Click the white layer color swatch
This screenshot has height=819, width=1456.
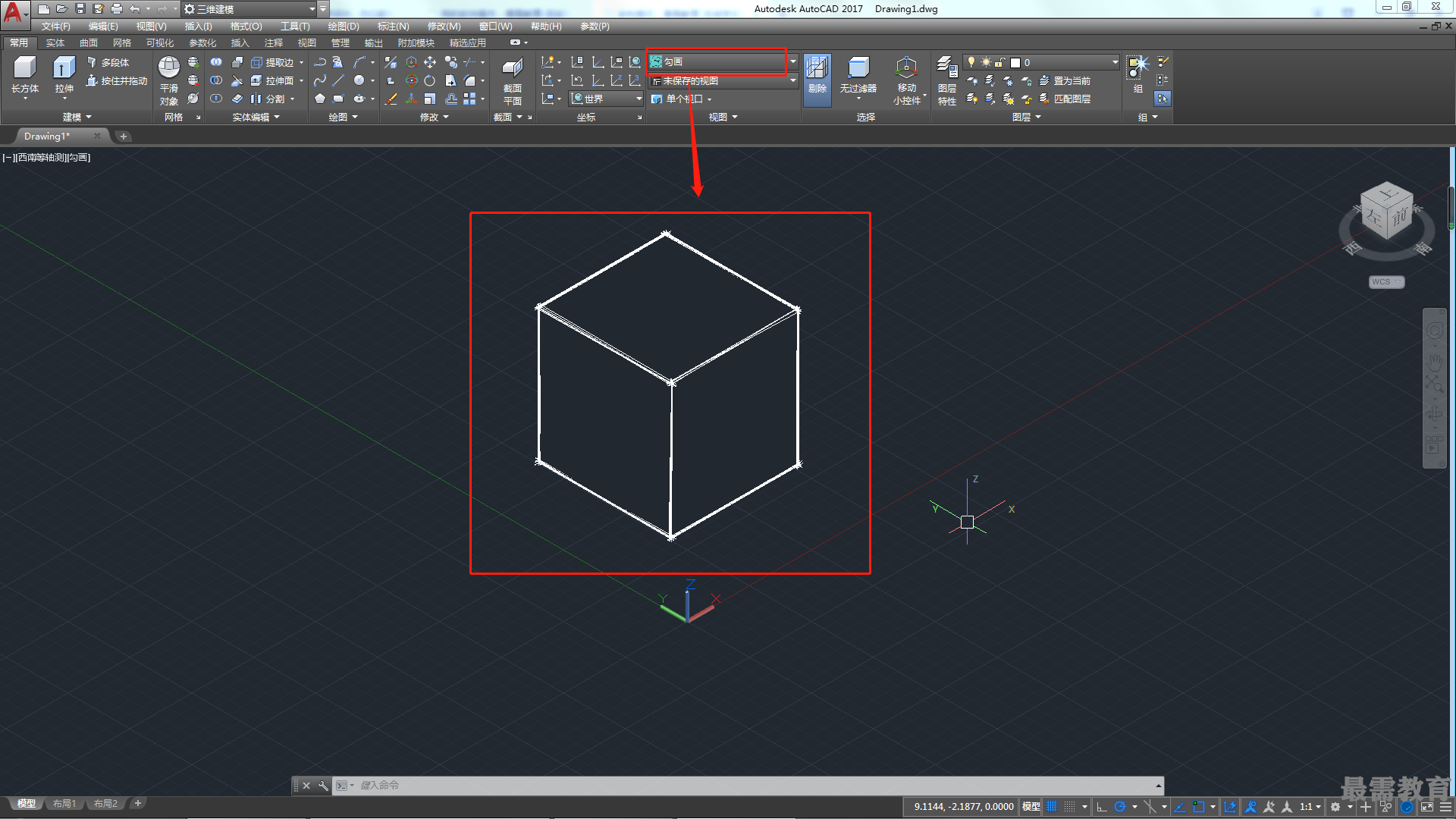click(x=1015, y=62)
